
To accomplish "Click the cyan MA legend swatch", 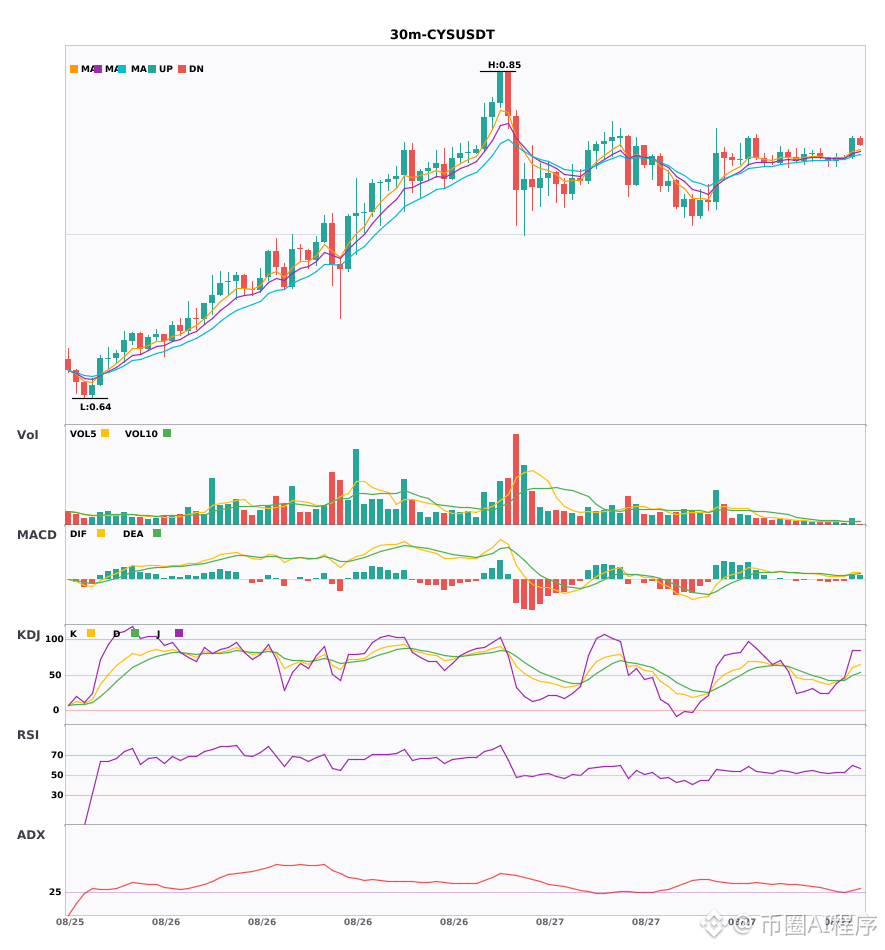I will (x=122, y=69).
